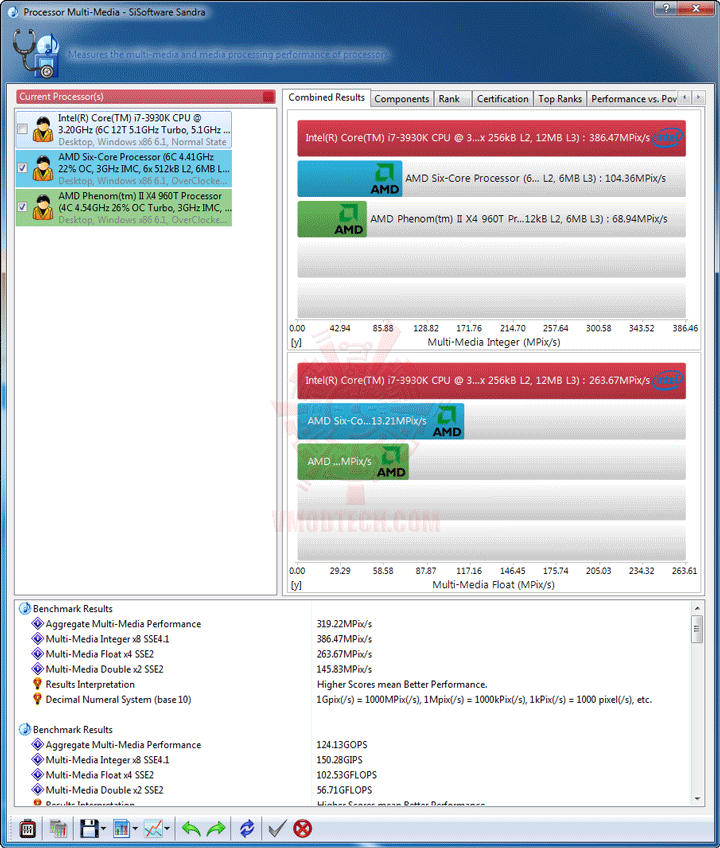Click the help question mark title button
The image size is (720, 848).
point(666,8)
